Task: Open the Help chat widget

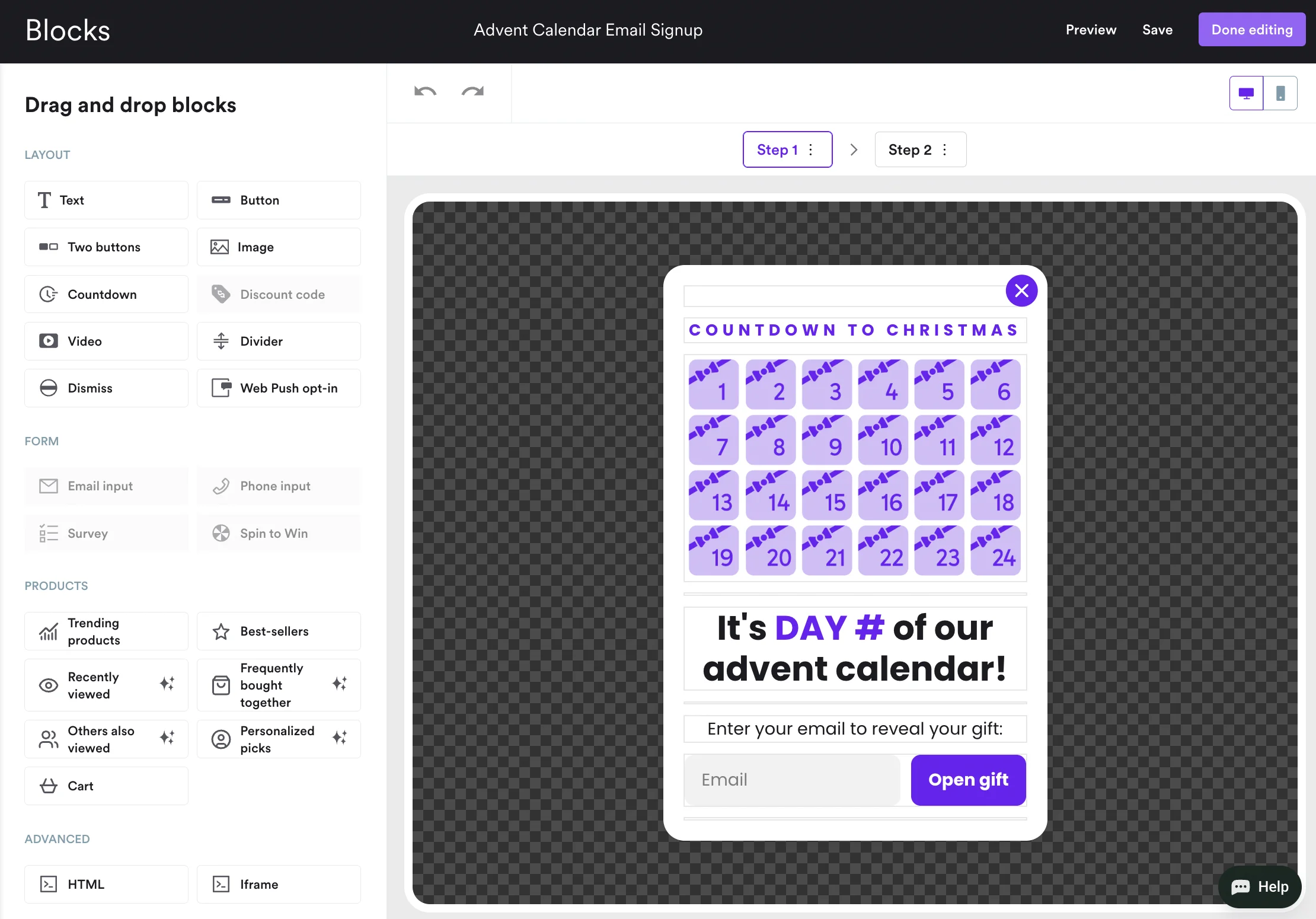Action: pos(1260,887)
